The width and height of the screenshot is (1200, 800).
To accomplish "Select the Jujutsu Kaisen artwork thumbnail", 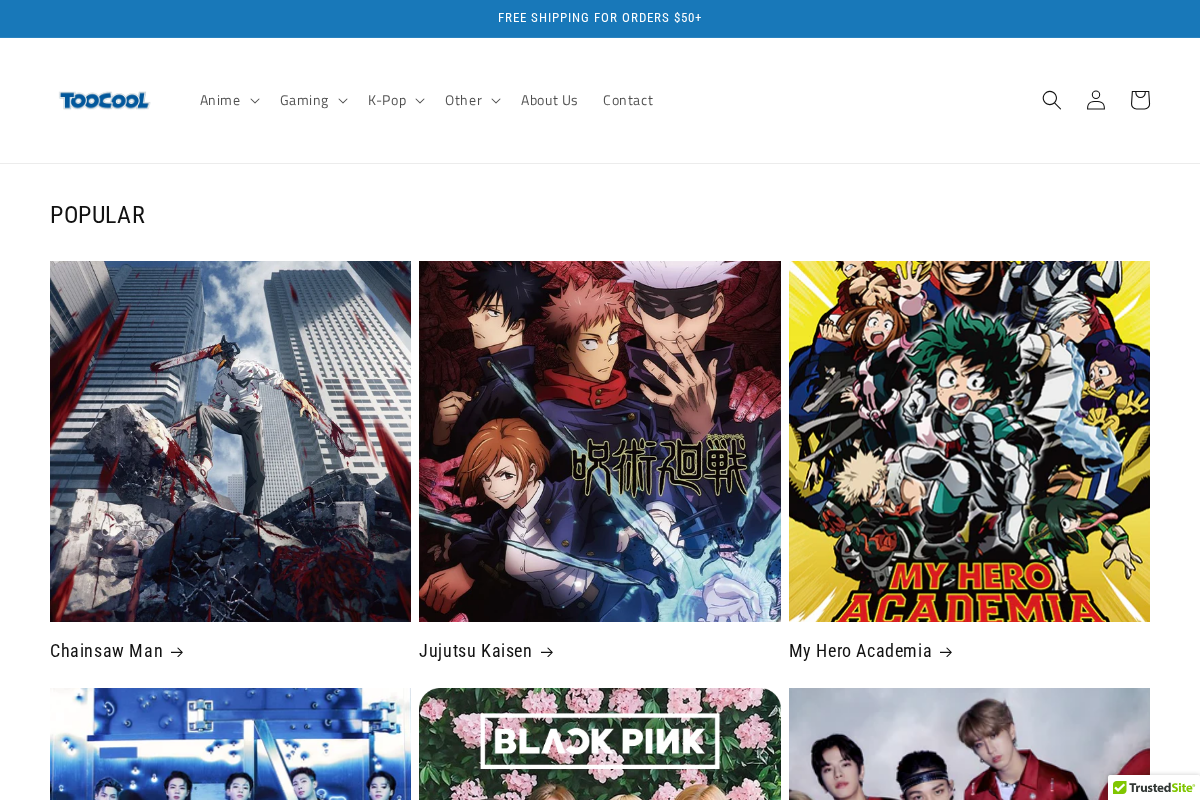I will (x=599, y=440).
